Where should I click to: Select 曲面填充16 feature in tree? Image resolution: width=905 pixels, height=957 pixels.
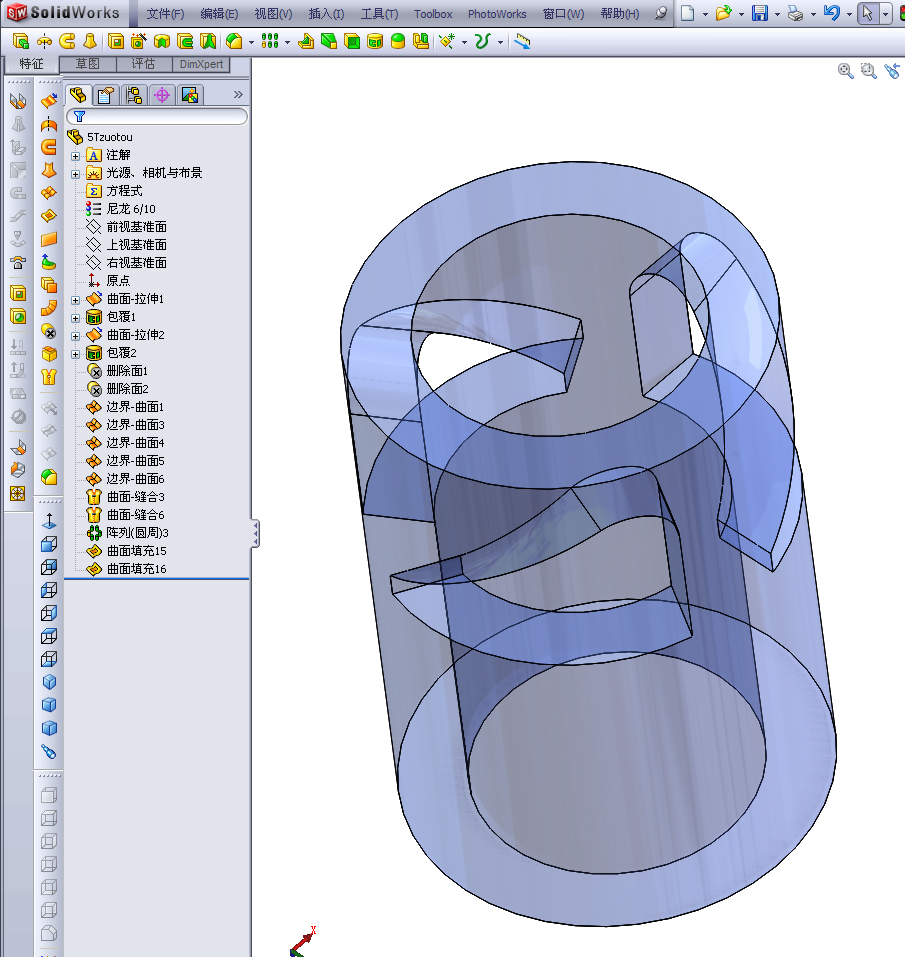click(x=136, y=569)
